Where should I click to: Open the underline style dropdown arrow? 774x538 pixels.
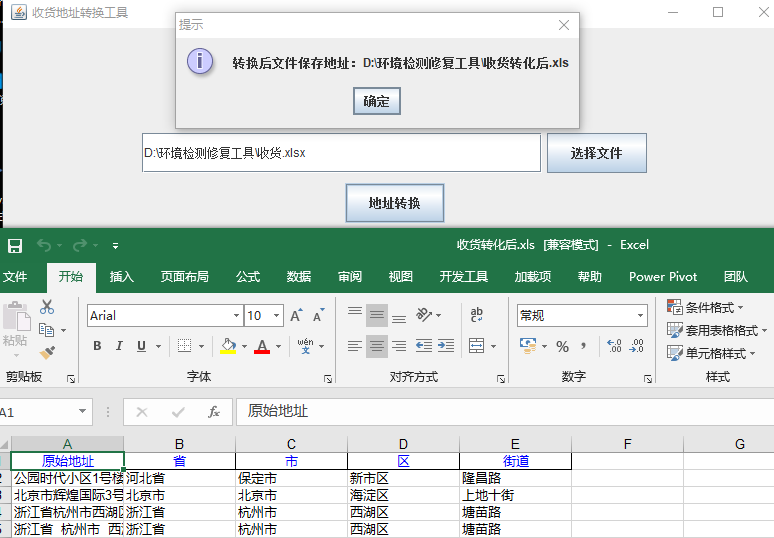(x=158, y=346)
